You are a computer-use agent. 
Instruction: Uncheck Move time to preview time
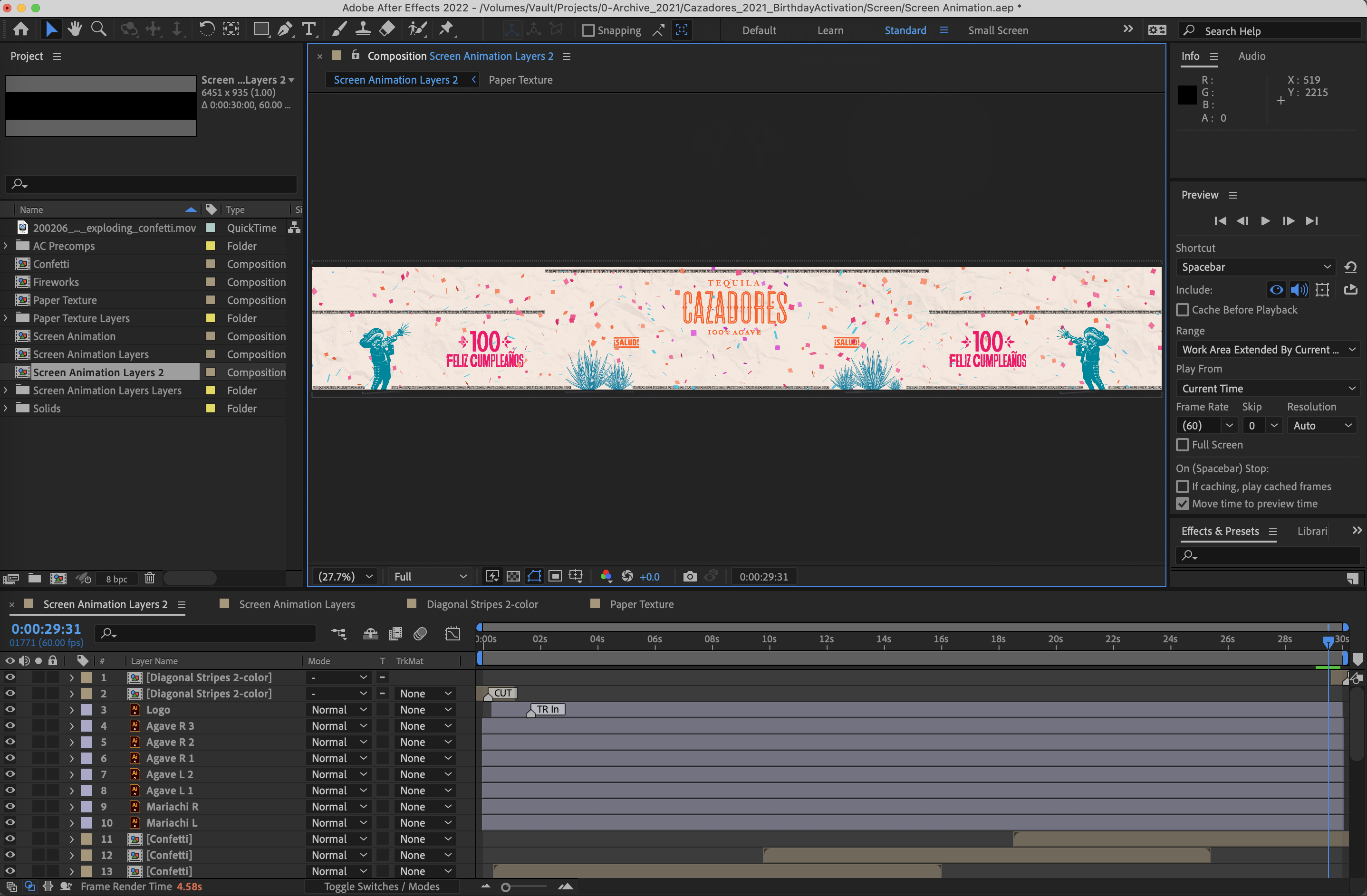point(1182,504)
